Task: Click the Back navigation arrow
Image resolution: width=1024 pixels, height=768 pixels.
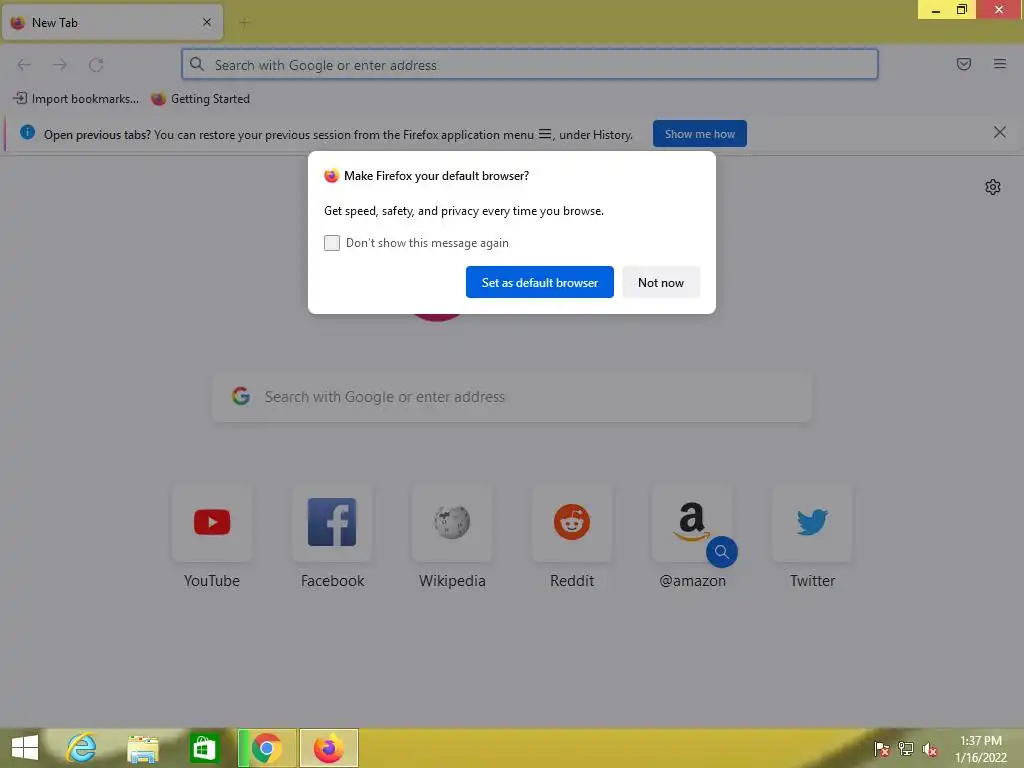Action: pos(24,65)
